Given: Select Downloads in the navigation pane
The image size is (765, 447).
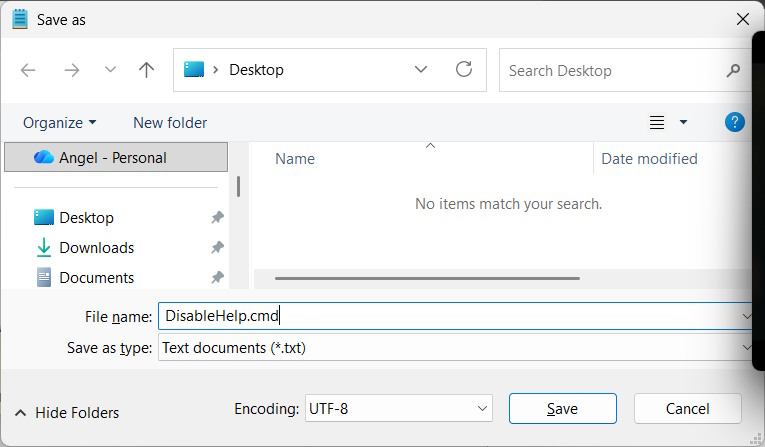Looking at the screenshot, I should 97,248.
